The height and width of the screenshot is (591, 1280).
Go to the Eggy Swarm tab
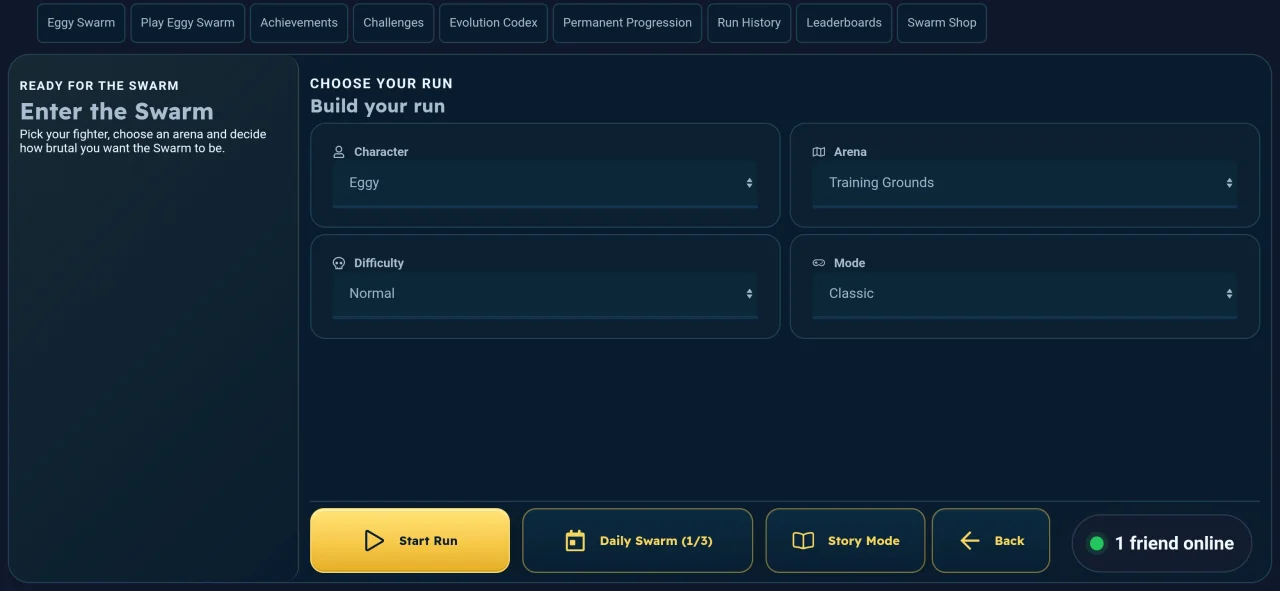[81, 23]
